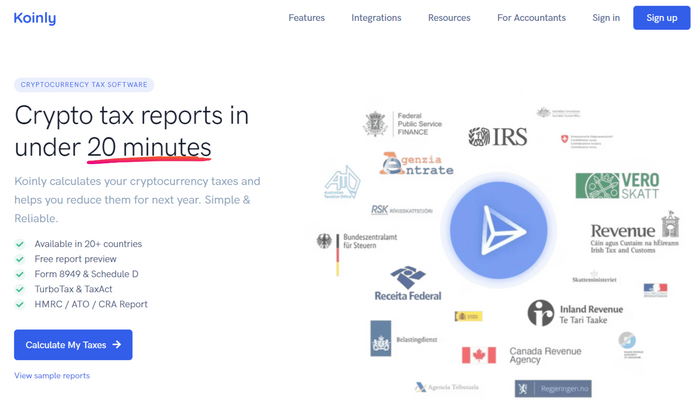The width and height of the screenshot is (700, 400).
Task: Play the video with the central play button
Action: [x=499, y=230]
